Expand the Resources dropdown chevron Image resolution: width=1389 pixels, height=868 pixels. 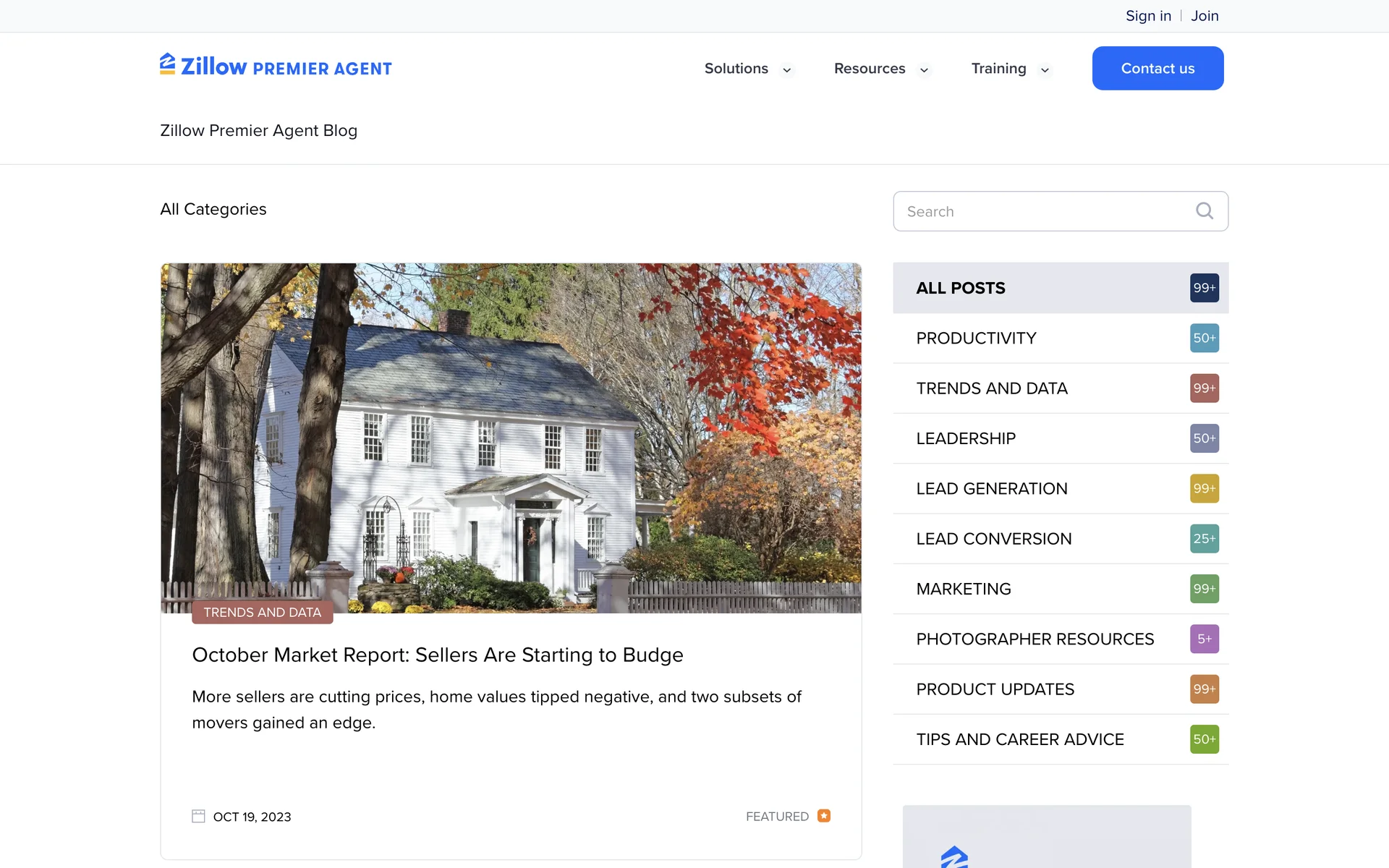click(x=924, y=70)
